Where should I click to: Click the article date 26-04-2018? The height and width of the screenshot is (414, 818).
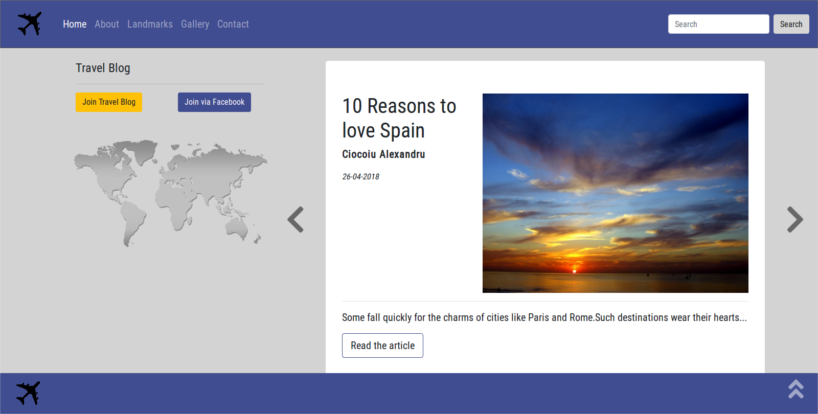[x=360, y=177]
